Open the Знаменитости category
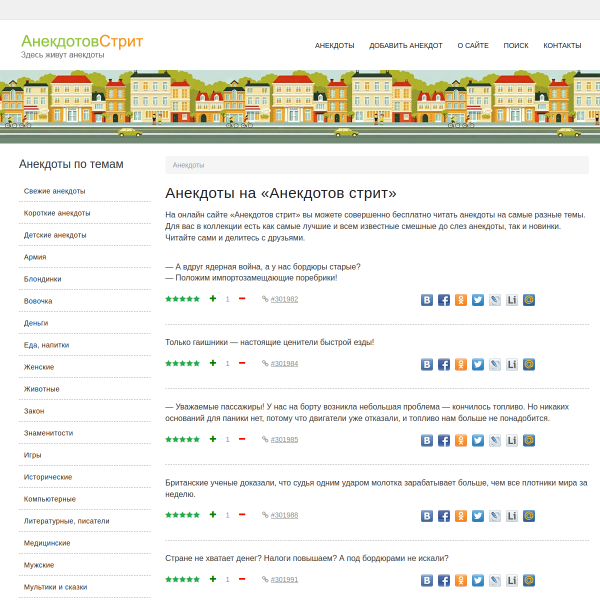 pyautogui.click(x=48, y=433)
